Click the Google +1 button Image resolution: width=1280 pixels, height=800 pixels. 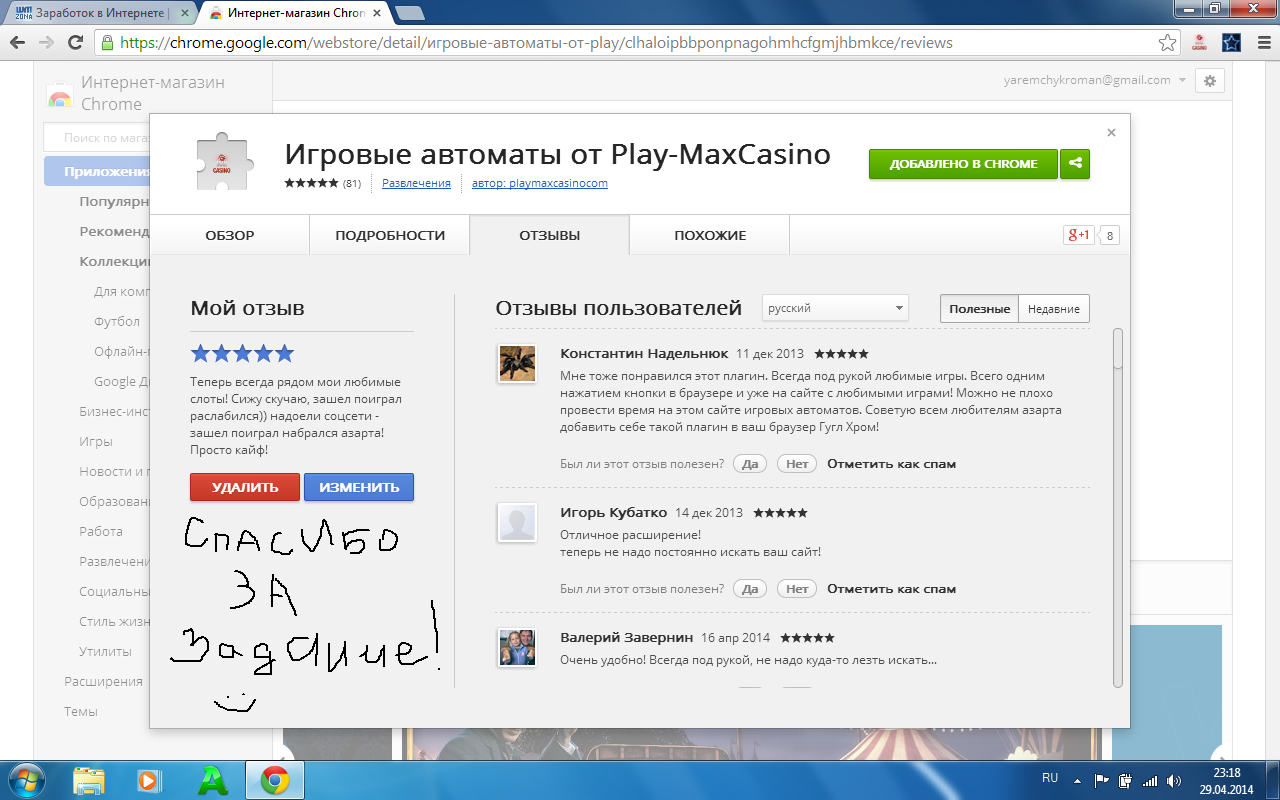point(1078,235)
